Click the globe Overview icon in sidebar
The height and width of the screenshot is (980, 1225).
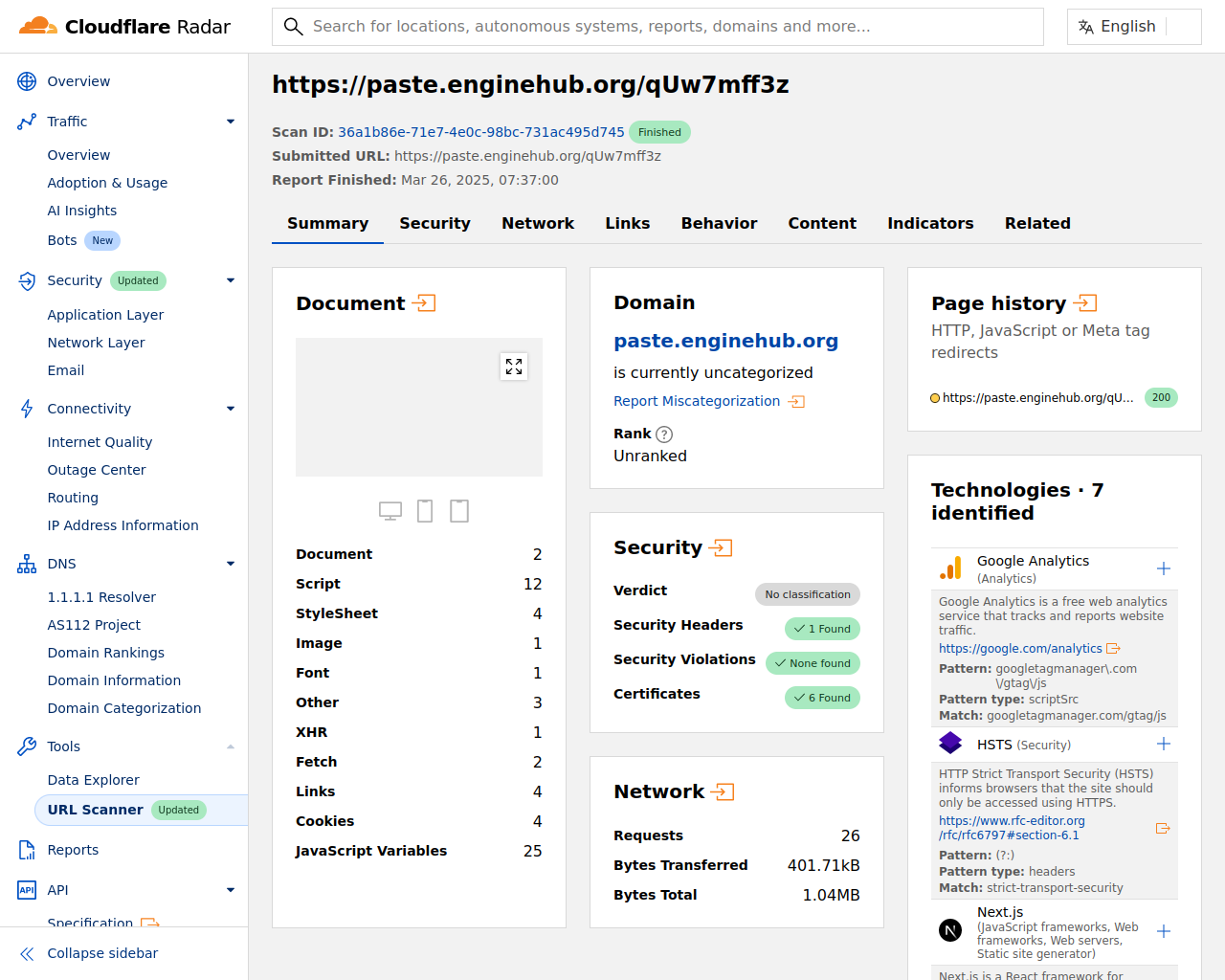tap(27, 81)
